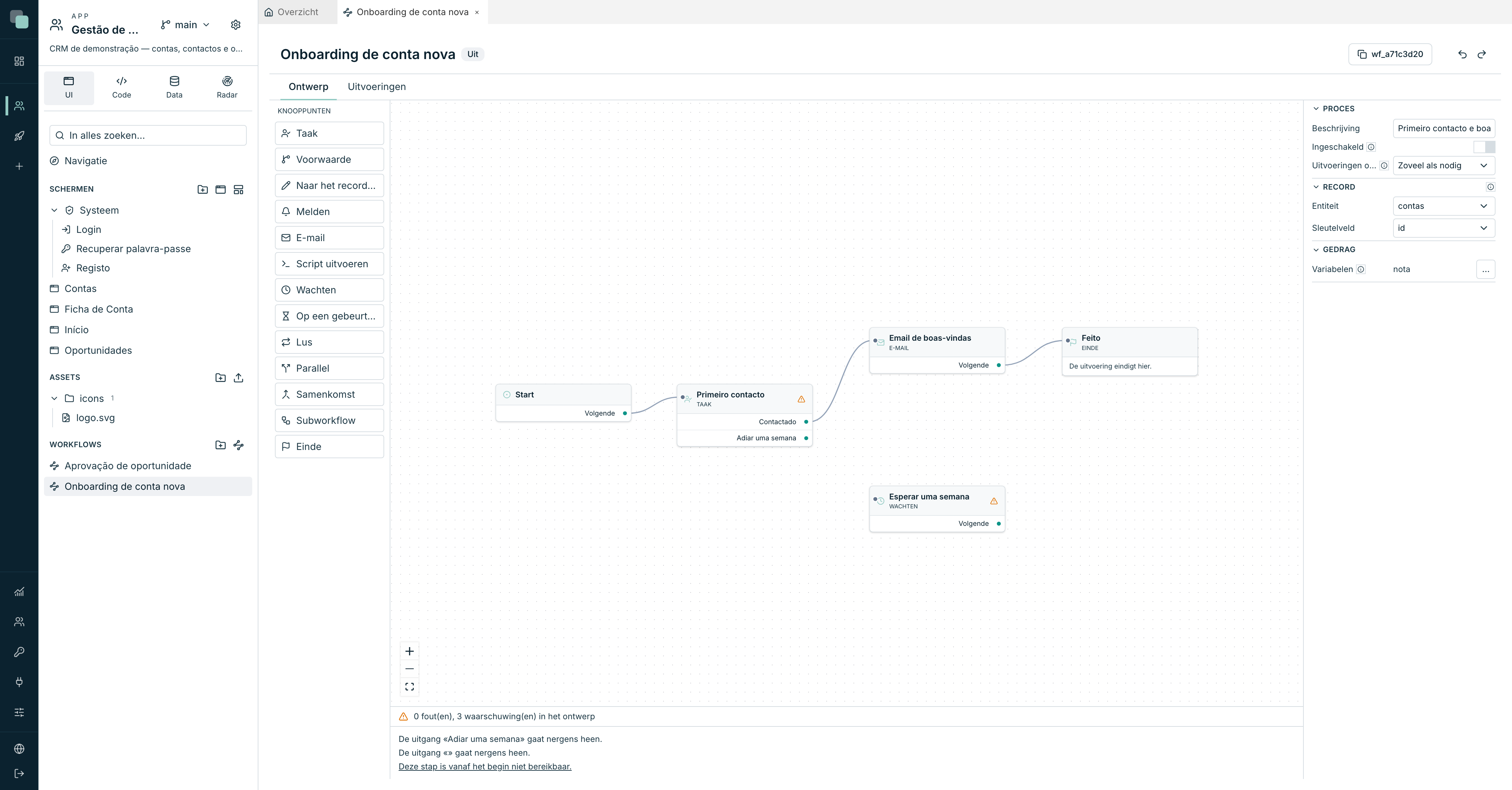The image size is (1512, 790).
Task: Click the undo arrow icon
Action: (x=1462, y=54)
